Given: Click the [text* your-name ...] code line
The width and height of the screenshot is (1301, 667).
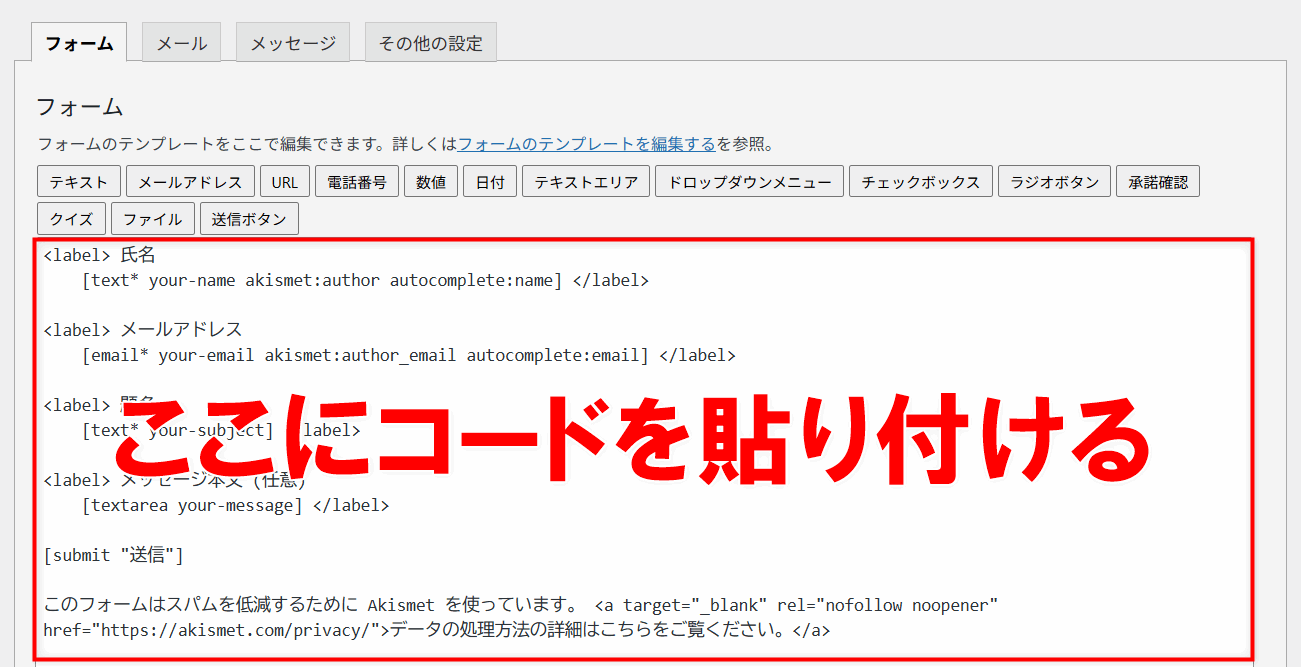Looking at the screenshot, I should 366,281.
